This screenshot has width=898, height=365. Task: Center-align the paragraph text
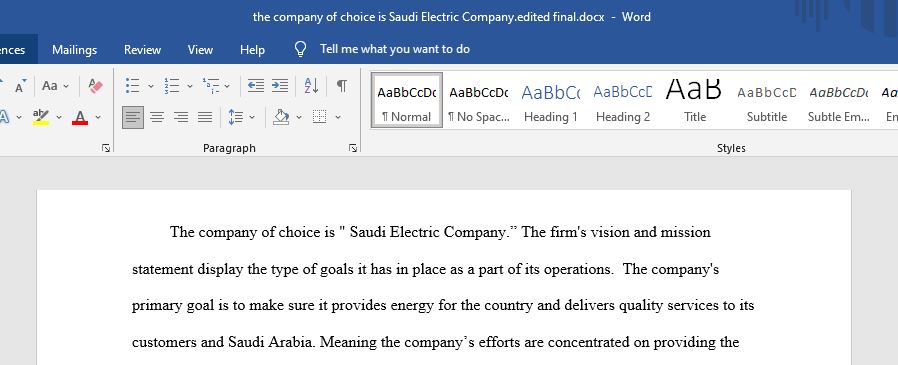pyautogui.click(x=157, y=117)
